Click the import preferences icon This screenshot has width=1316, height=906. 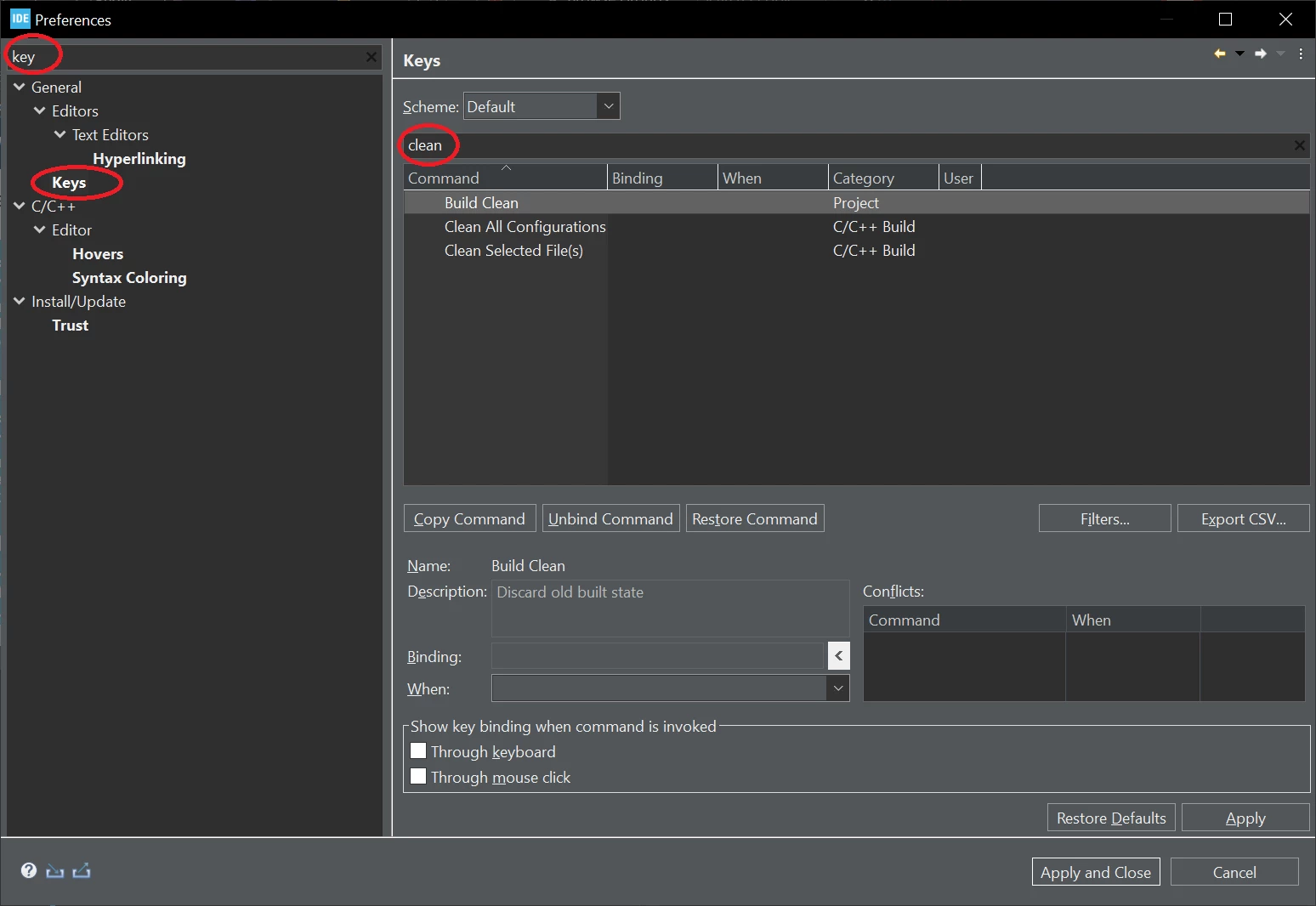point(55,870)
